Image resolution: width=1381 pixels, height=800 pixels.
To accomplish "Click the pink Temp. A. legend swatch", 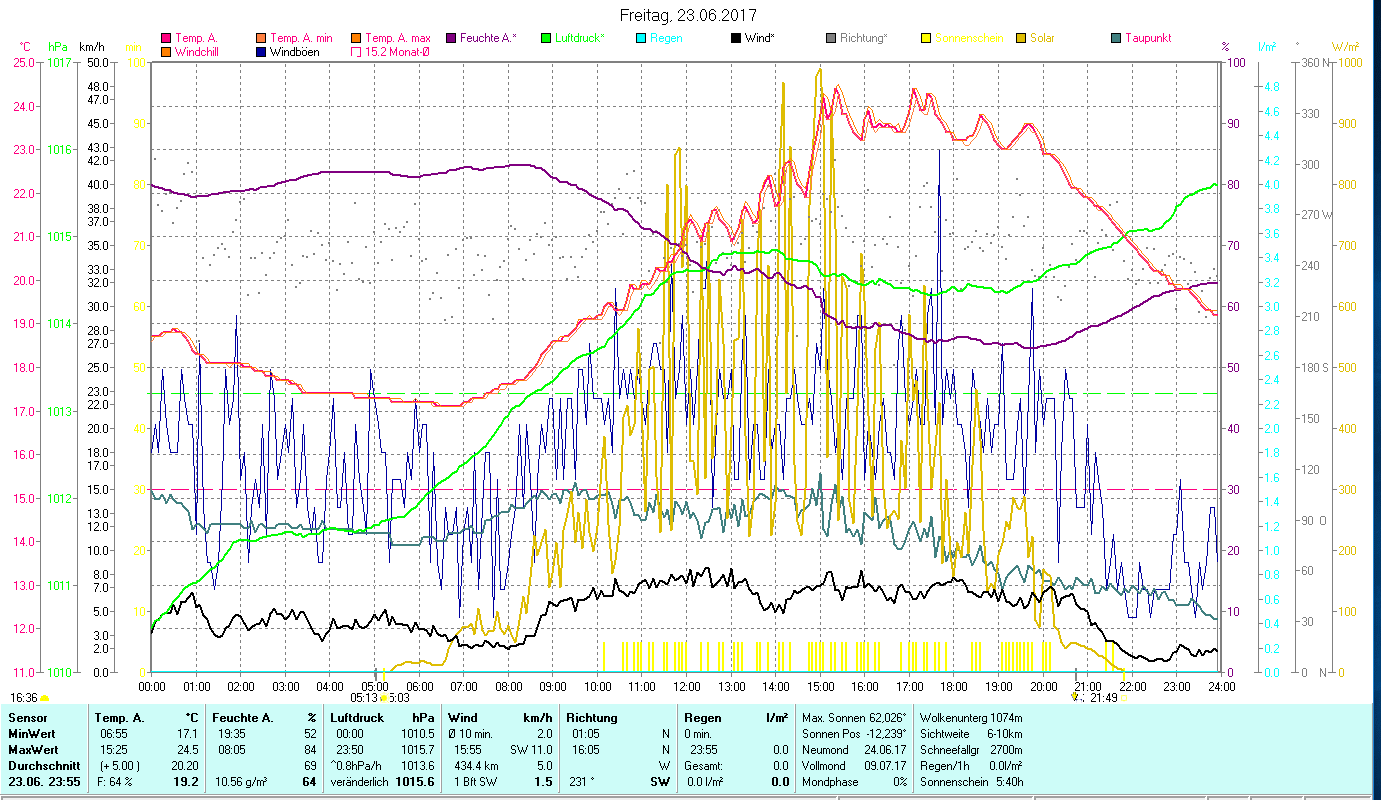I will point(165,38).
